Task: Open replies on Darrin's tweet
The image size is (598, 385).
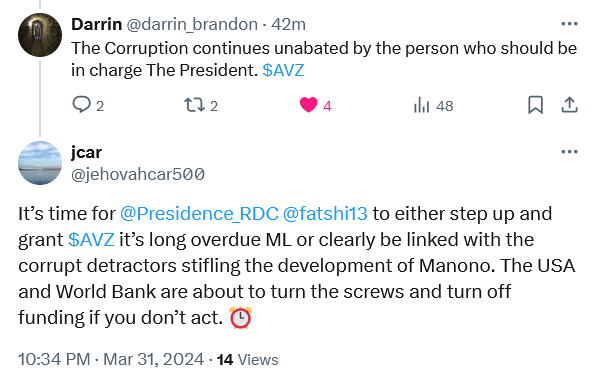Action: coord(88,105)
